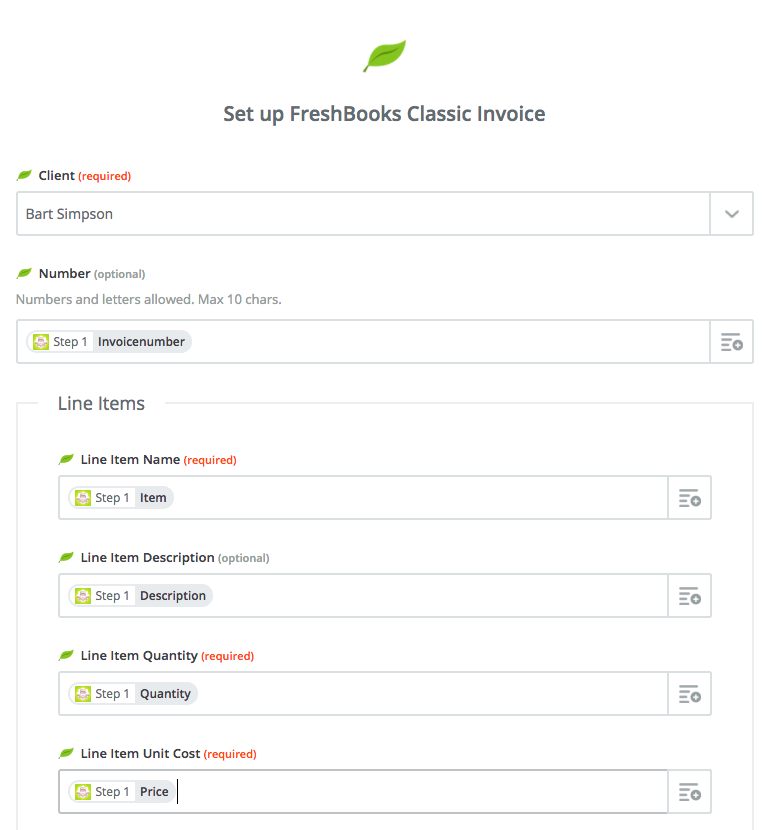Select the Step 1 Quantity pill

coord(133,693)
